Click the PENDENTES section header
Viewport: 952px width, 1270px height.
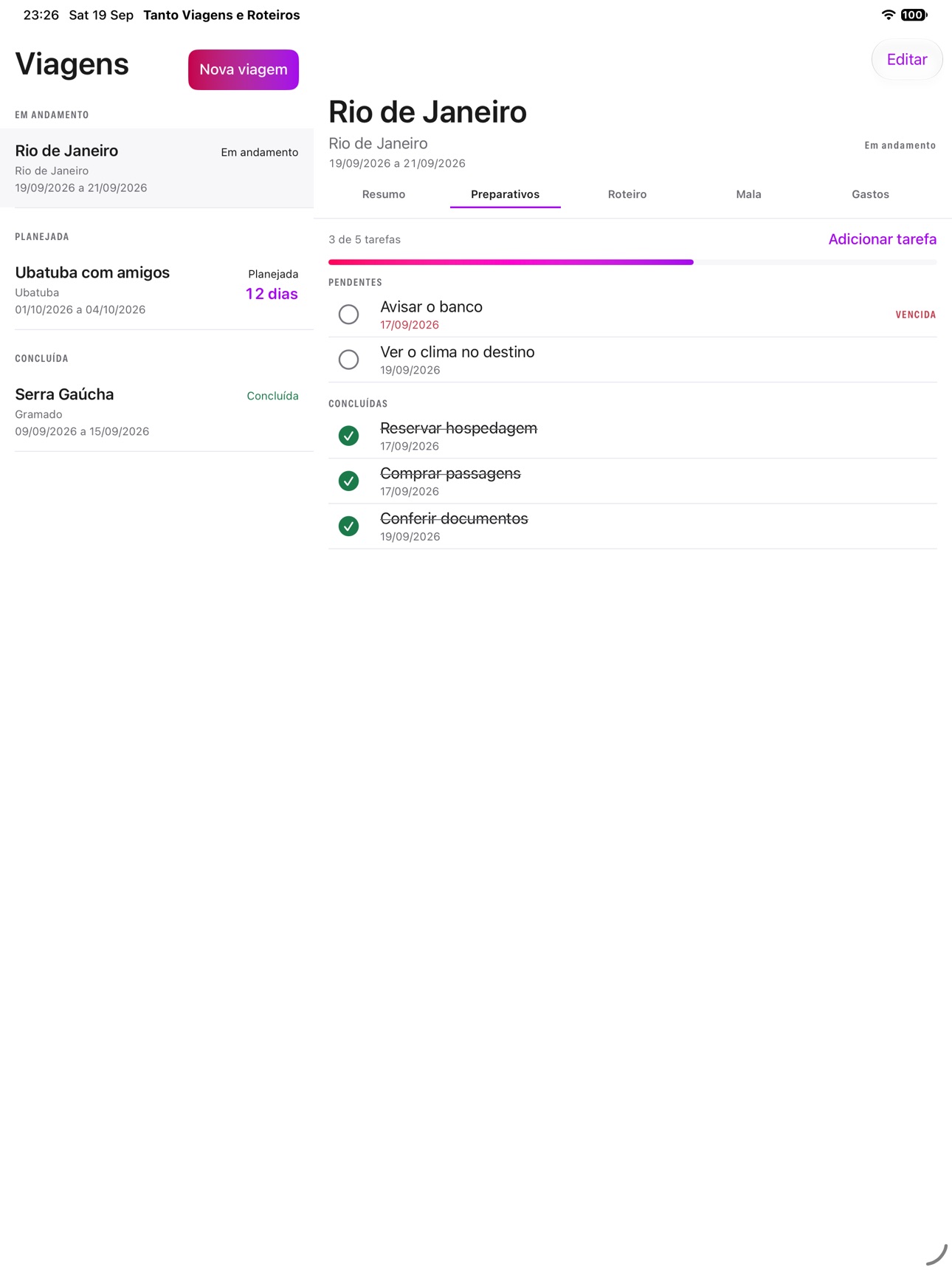(355, 283)
